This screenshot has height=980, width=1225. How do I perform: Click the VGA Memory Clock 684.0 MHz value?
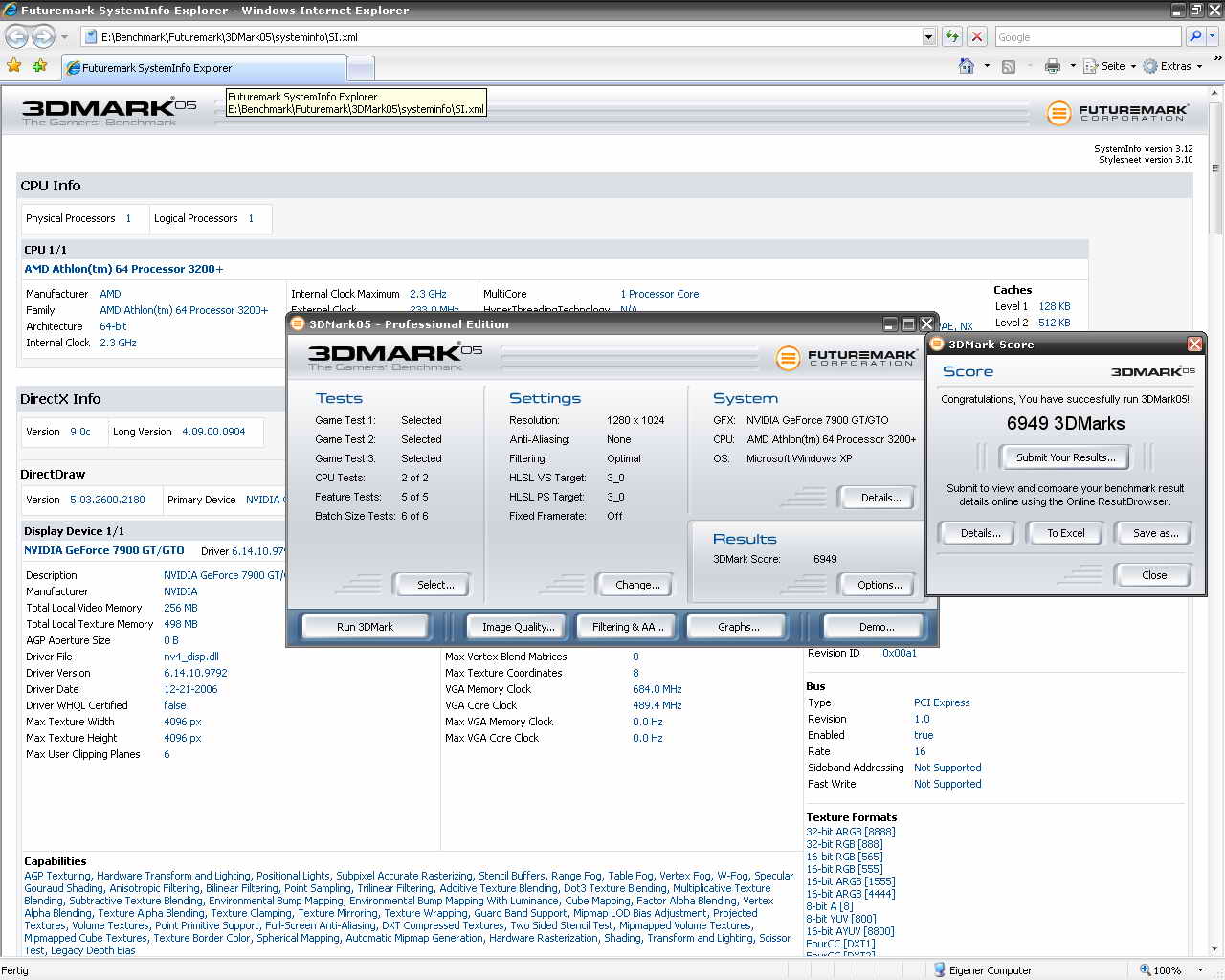click(x=657, y=689)
